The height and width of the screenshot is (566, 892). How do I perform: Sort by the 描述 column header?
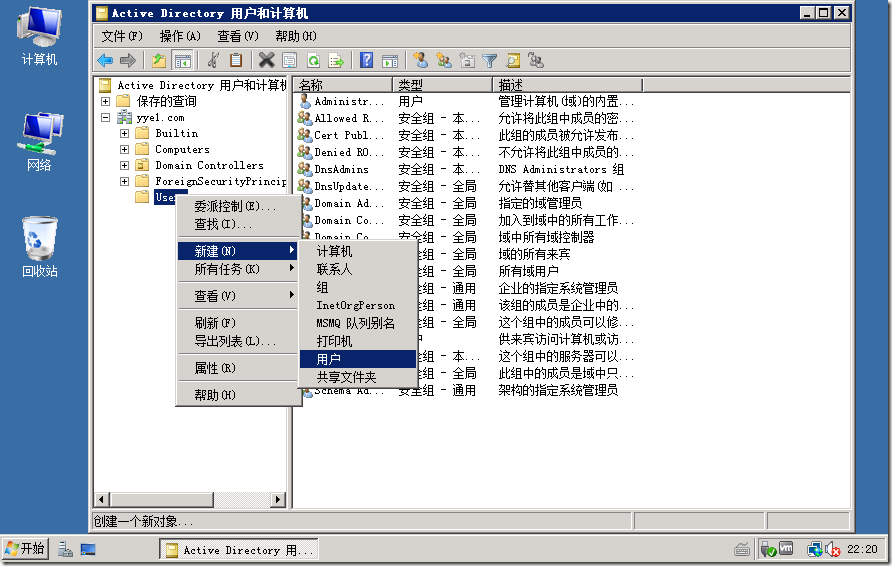pos(567,85)
